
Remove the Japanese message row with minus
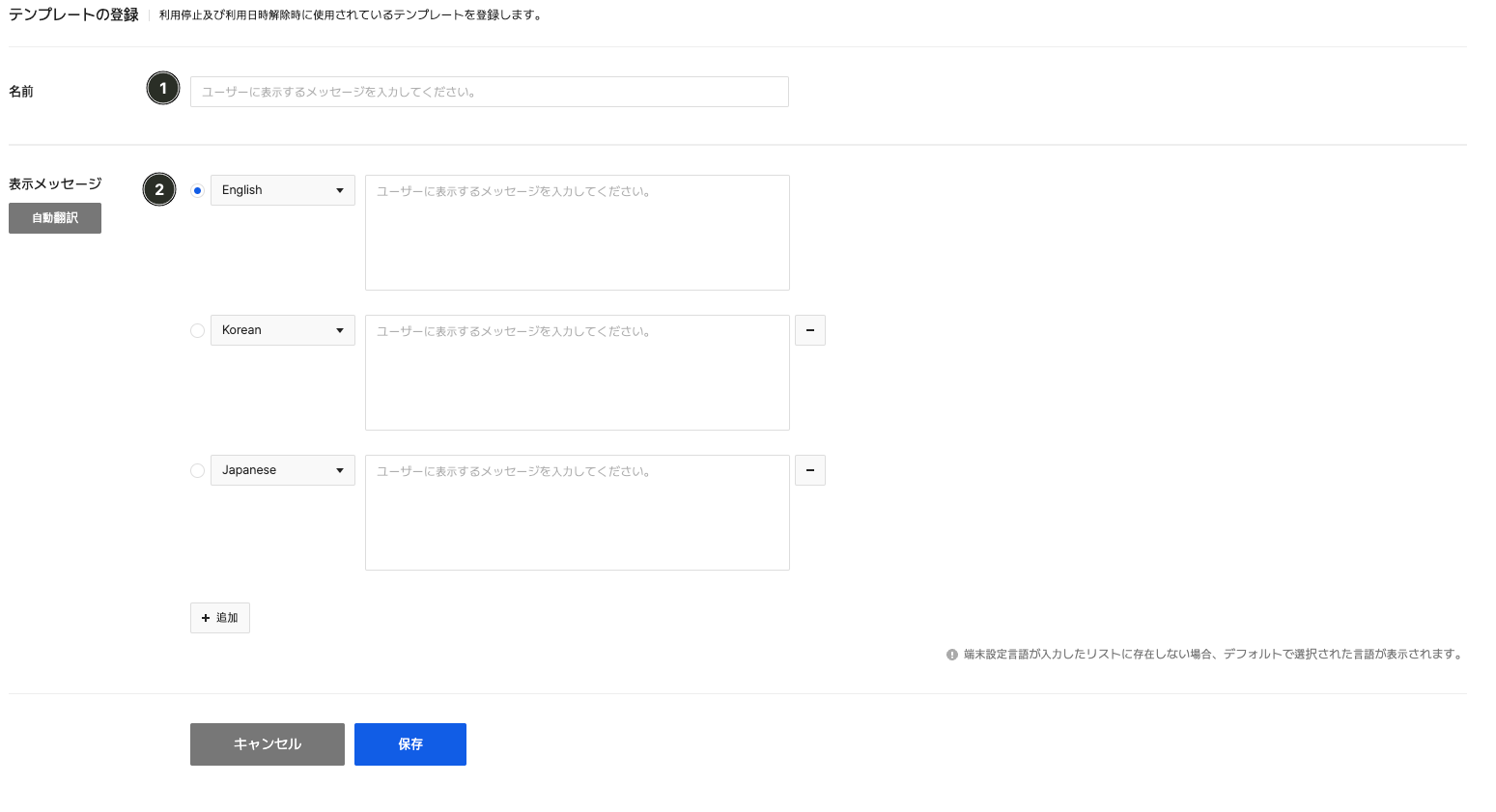pyautogui.click(x=810, y=470)
